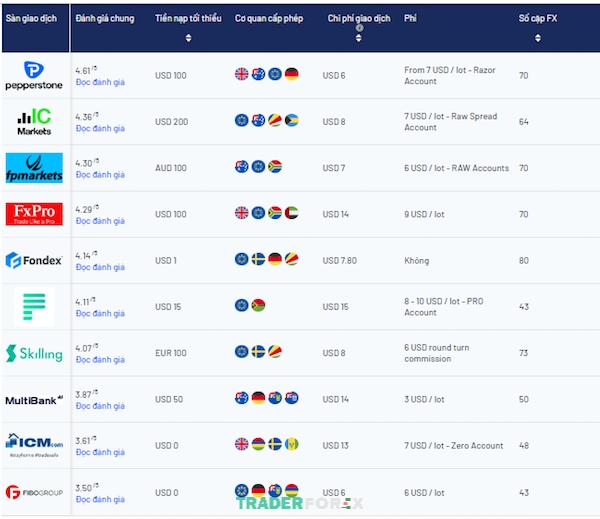Open the Skilling broker logo
Screen dimensions: 600x519
pyautogui.click(x=34, y=353)
